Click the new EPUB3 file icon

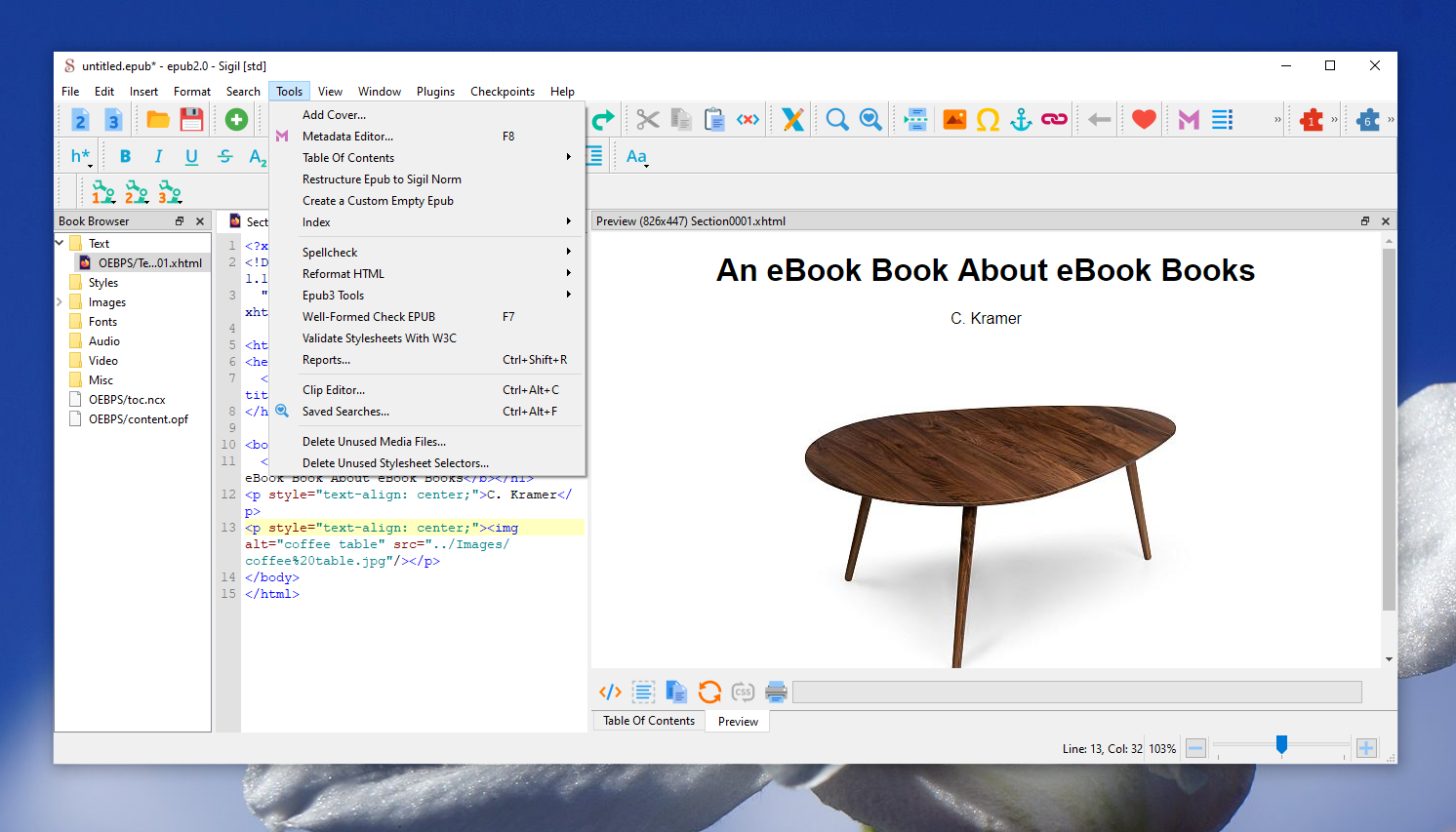[x=113, y=120]
